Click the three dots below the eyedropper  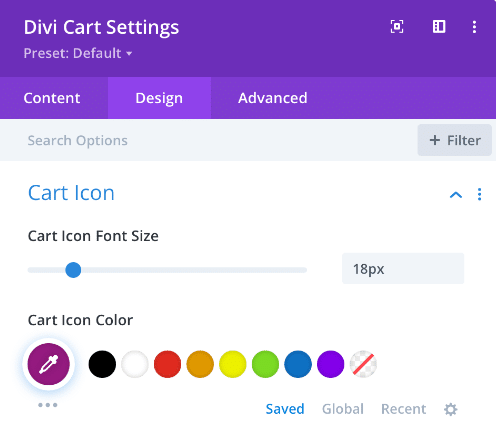[48, 405]
